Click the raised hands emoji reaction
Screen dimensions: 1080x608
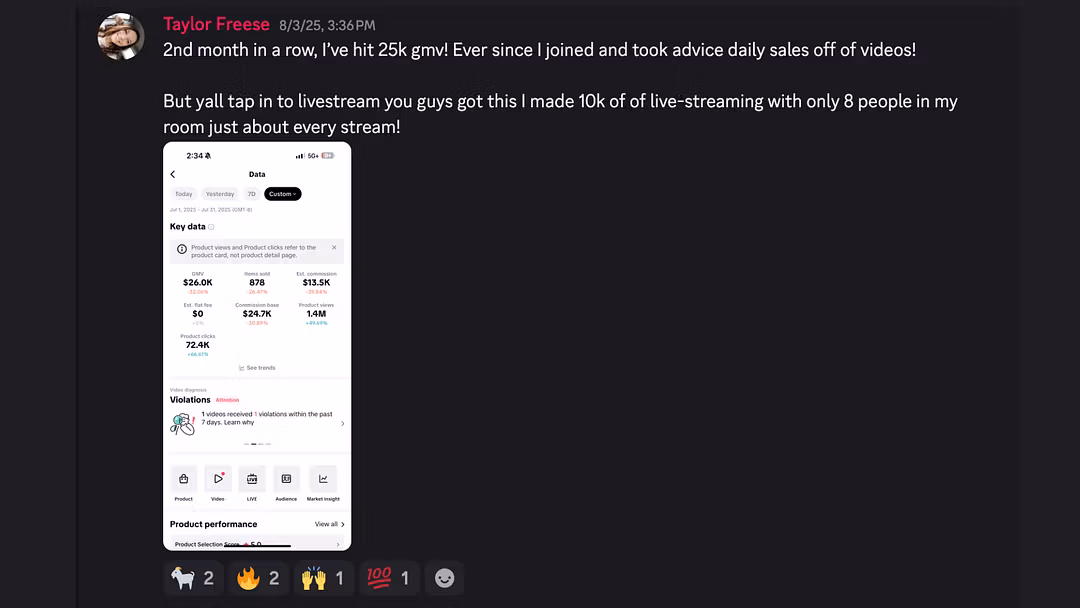tap(322, 578)
